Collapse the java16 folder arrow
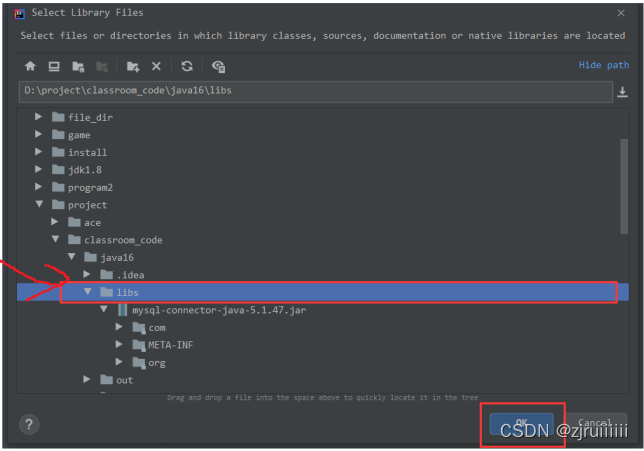 (x=72, y=257)
